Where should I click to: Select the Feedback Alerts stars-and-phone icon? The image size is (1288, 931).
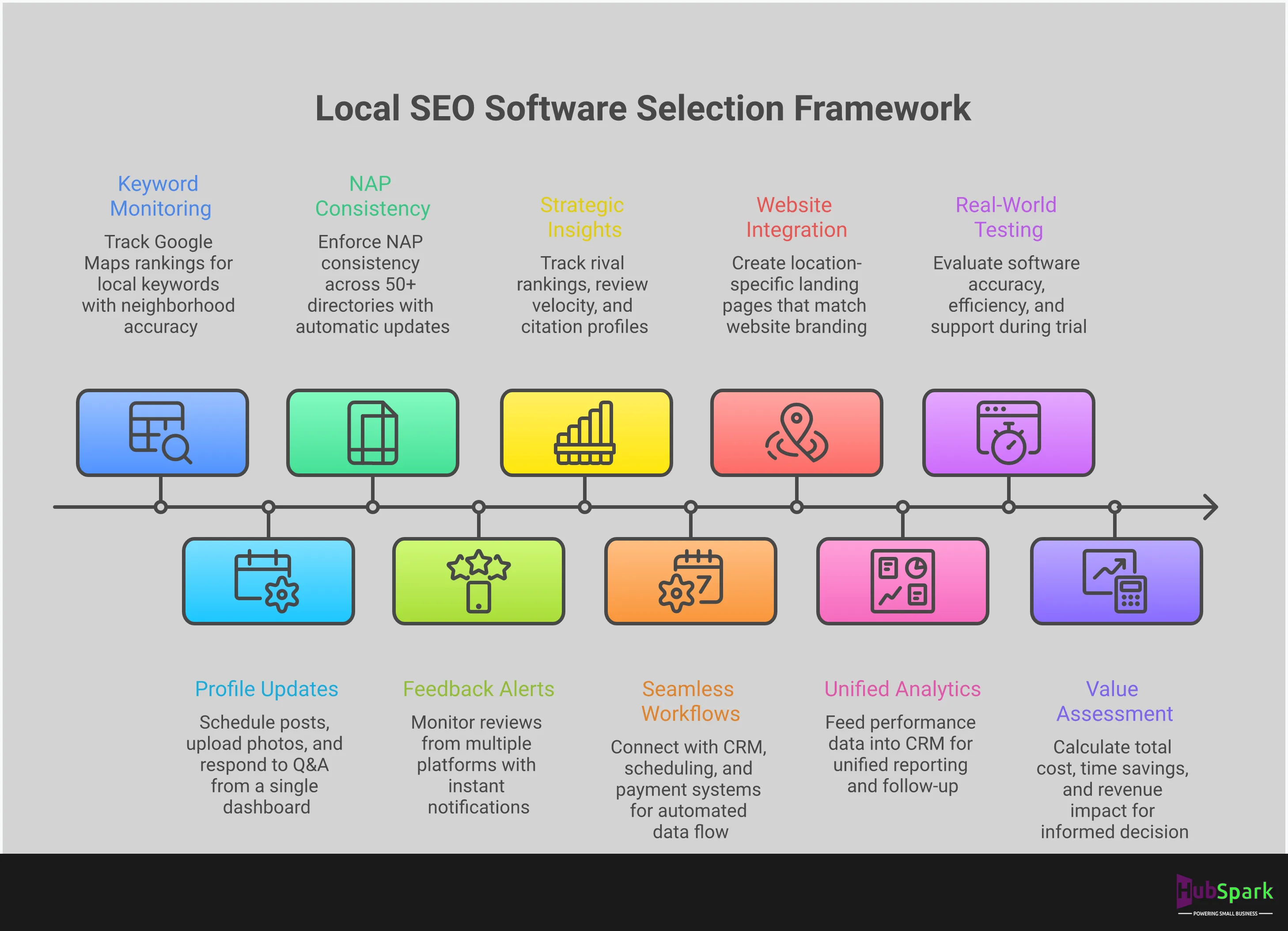(479, 580)
